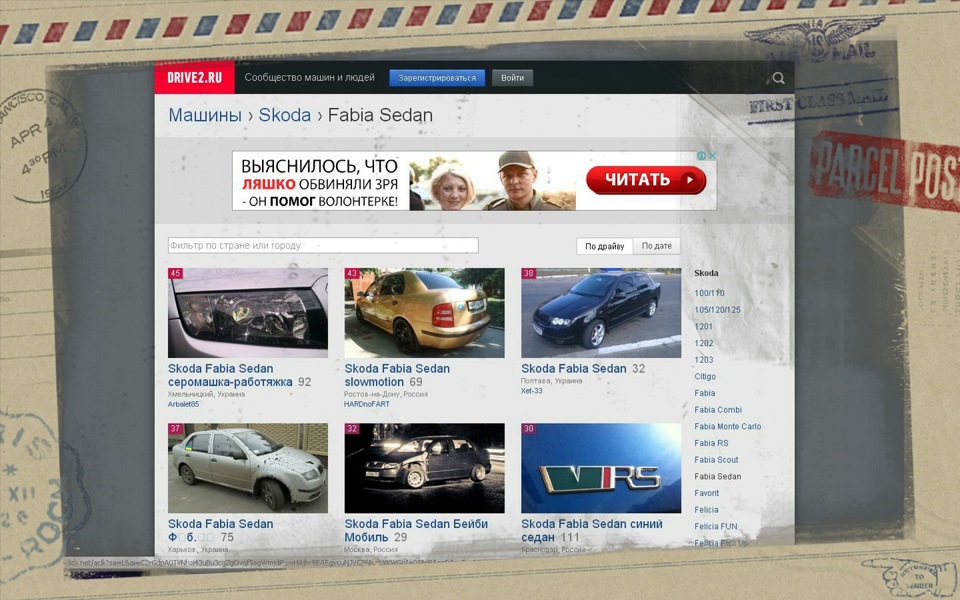Image resolution: width=960 pixels, height=600 pixels.
Task: Select model 1202 in sidebar
Action: pos(703,343)
